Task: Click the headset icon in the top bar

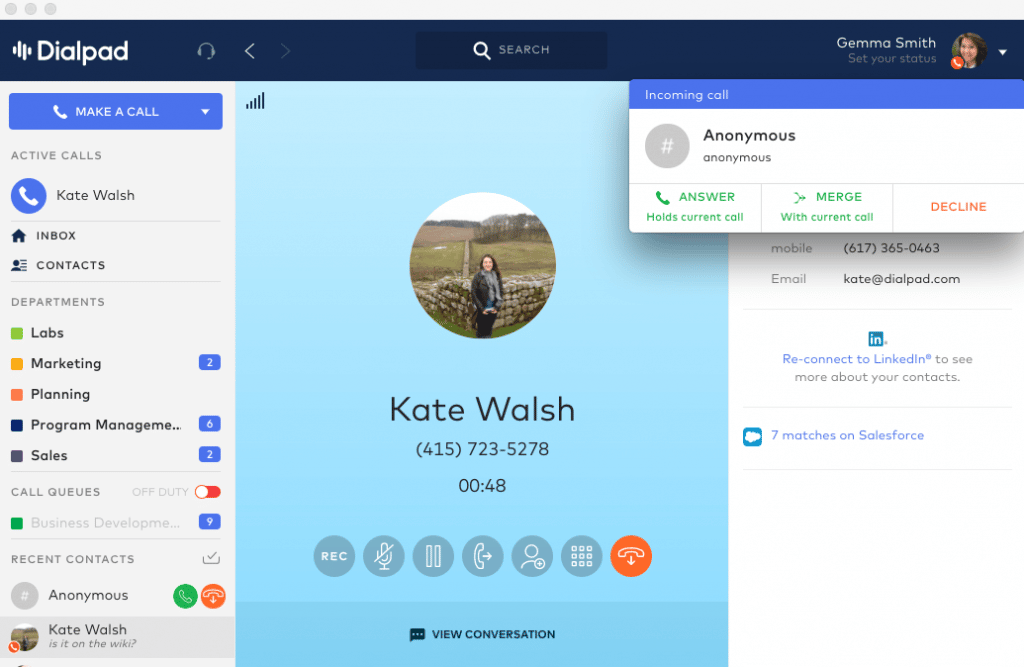Action: (x=206, y=50)
